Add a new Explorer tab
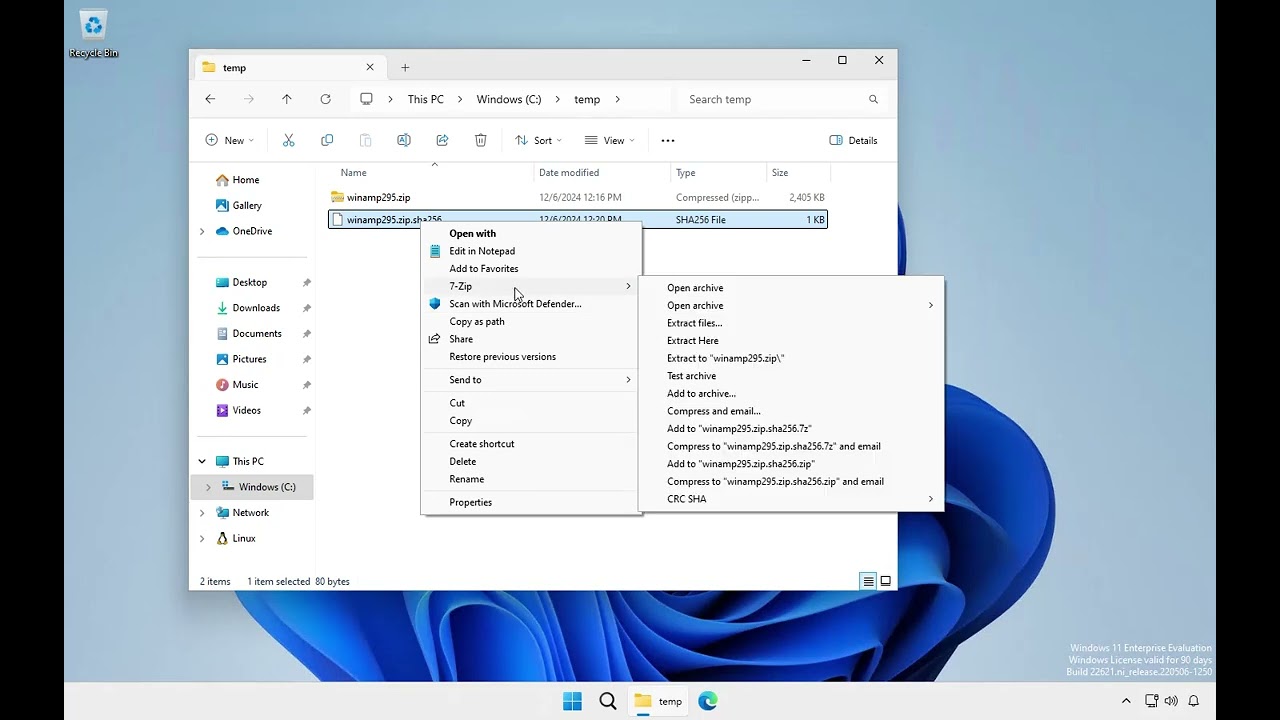This screenshot has width=1280, height=720. coord(405,67)
